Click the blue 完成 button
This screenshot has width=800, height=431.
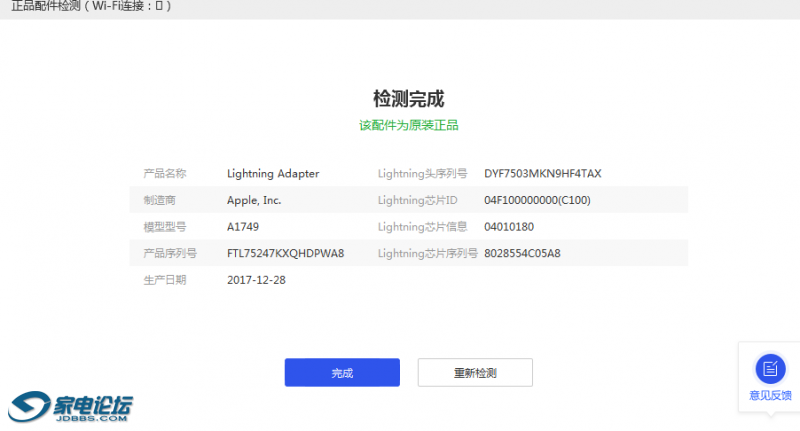(342, 372)
